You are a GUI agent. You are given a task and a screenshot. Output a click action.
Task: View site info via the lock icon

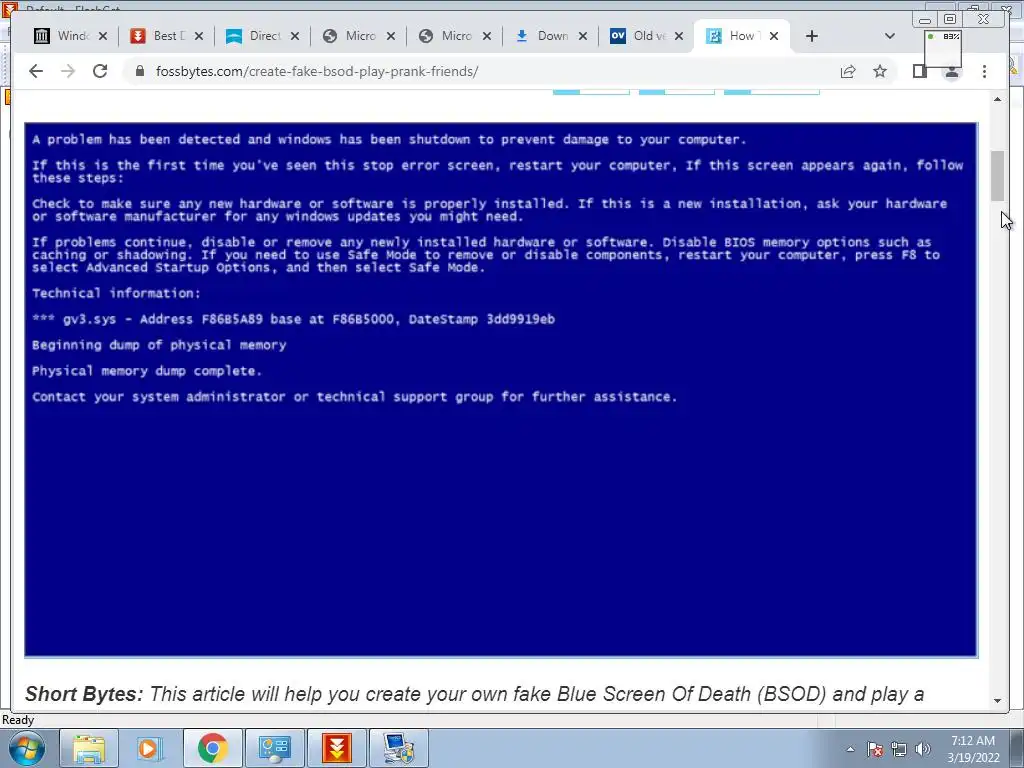[x=139, y=71]
